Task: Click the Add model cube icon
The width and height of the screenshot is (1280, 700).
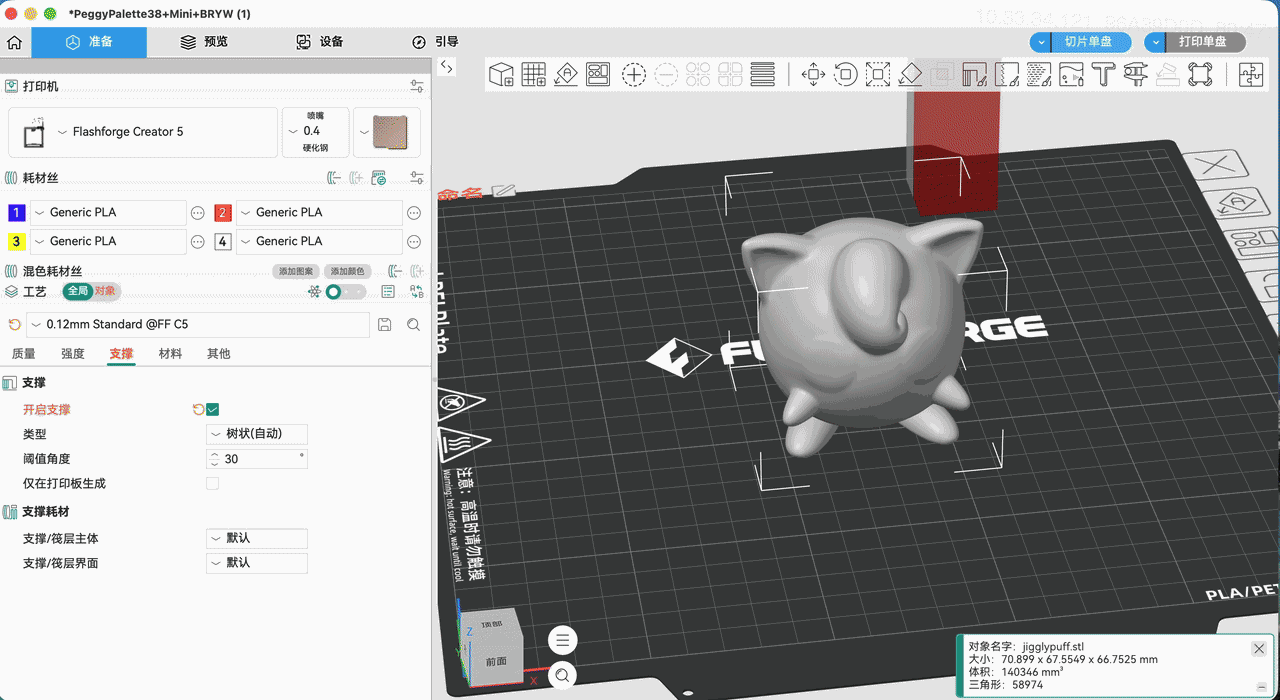Action: pos(501,74)
